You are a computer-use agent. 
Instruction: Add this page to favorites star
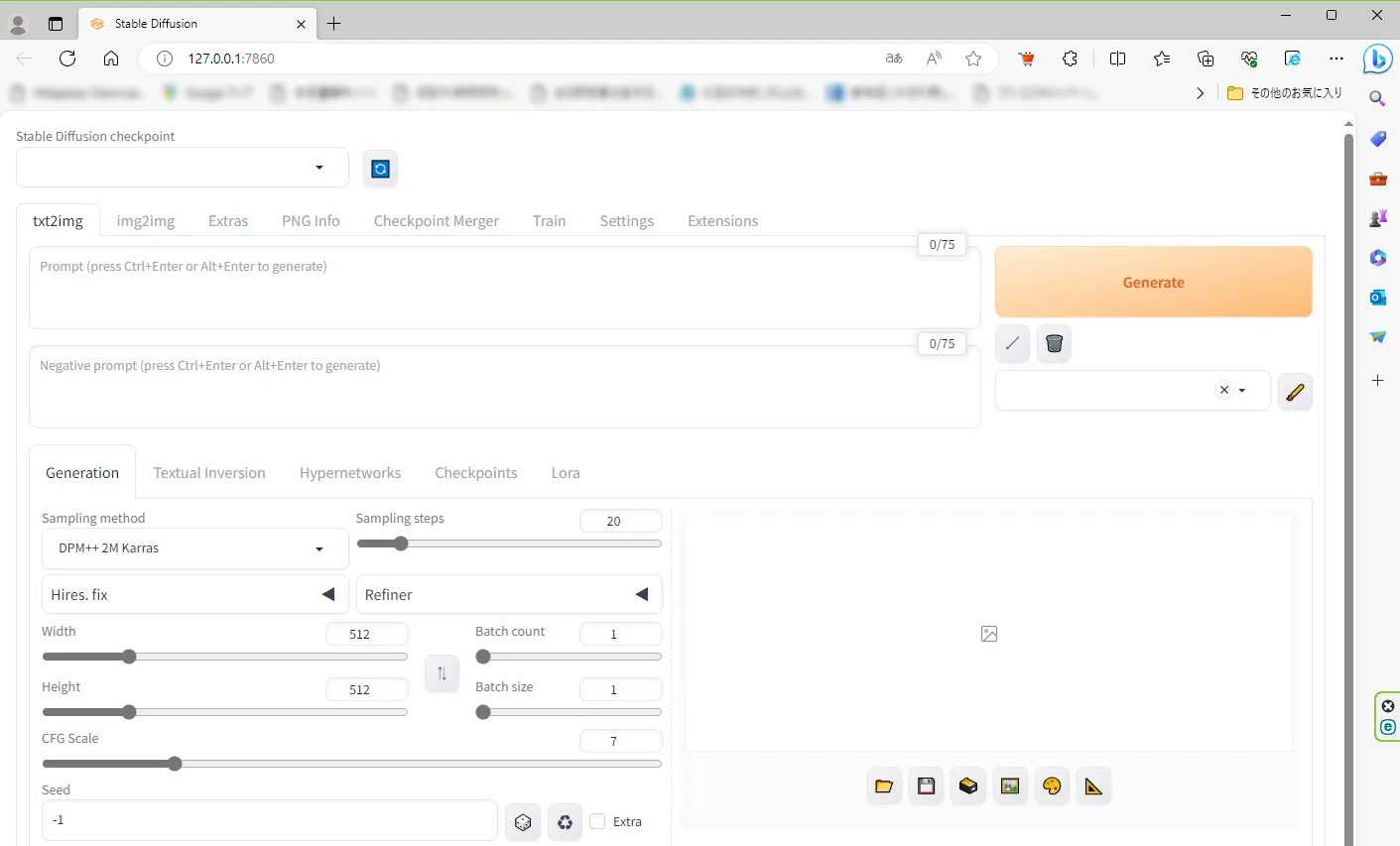click(973, 59)
